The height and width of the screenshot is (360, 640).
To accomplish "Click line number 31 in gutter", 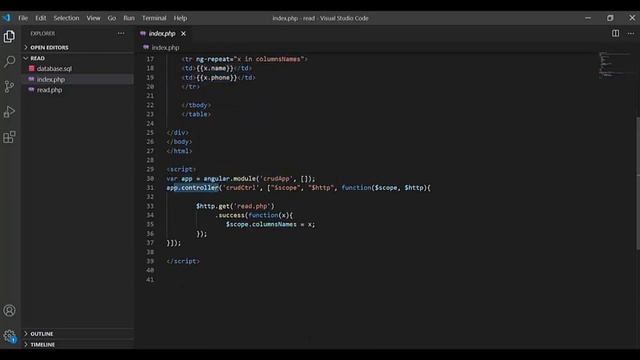I will click(x=150, y=188).
